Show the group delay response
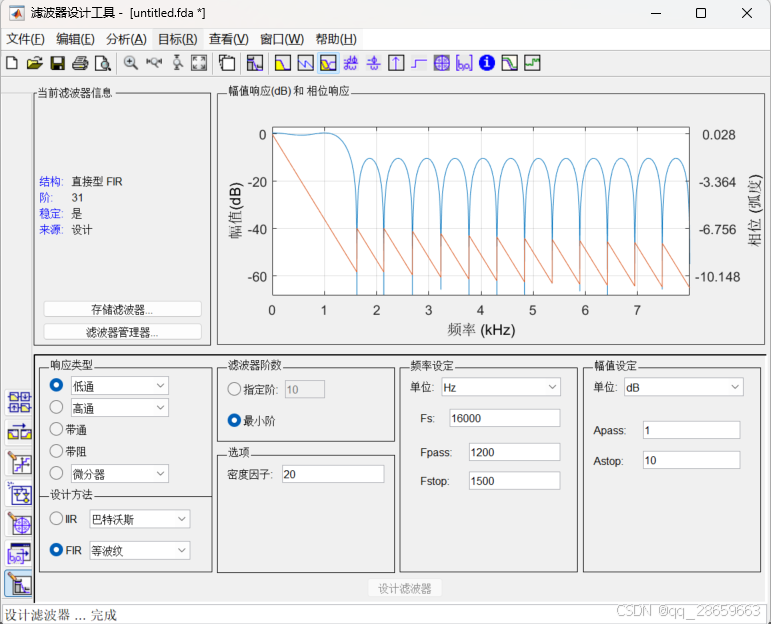Image resolution: width=771 pixels, height=624 pixels. pyautogui.click(x=351, y=63)
